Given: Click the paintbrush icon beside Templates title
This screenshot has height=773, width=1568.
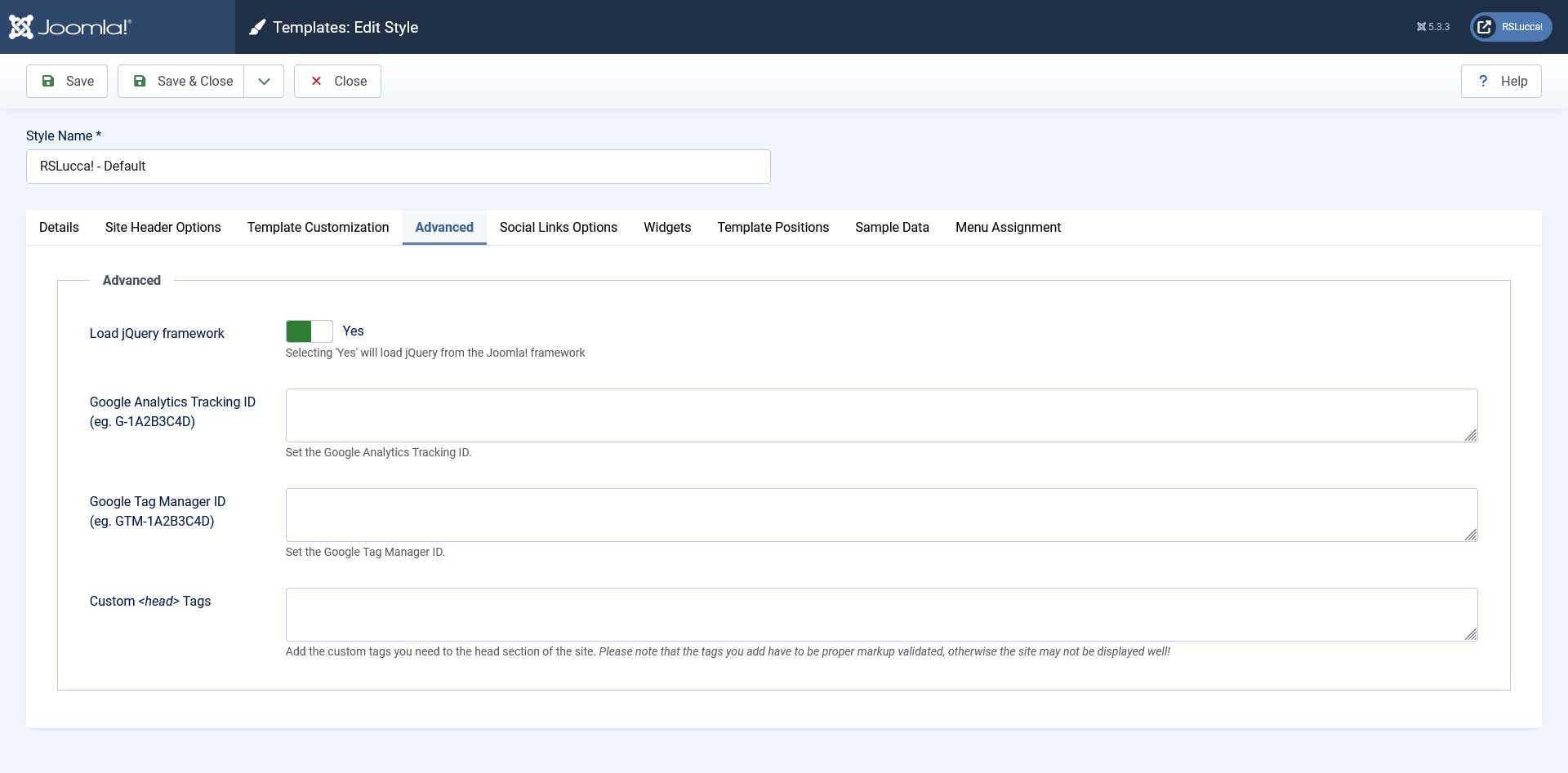Looking at the screenshot, I should coord(257,28).
